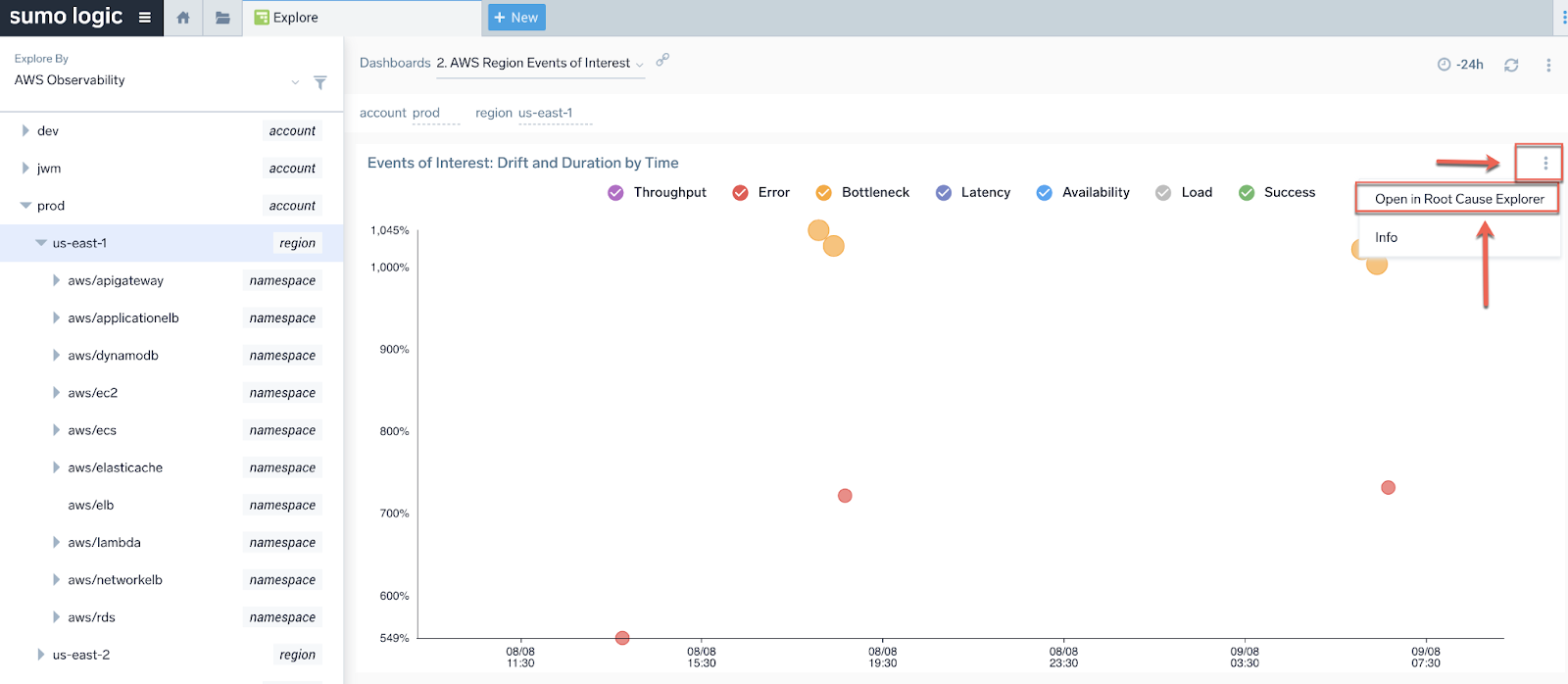1568x684 pixels.
Task: Expand the aws/networkelb namespace
Action: [57, 579]
